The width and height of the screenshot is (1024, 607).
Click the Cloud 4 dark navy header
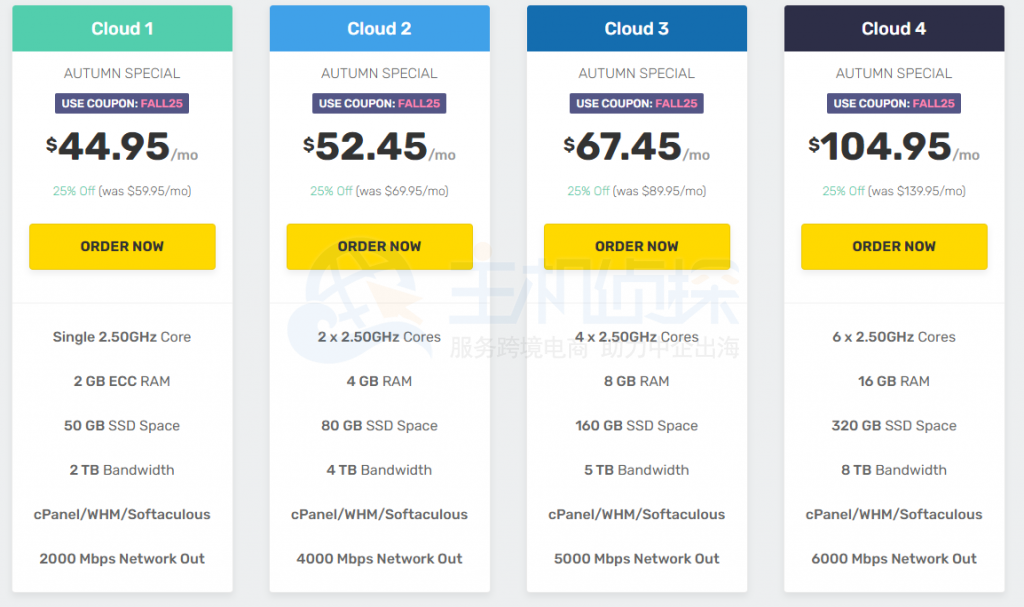pos(894,29)
